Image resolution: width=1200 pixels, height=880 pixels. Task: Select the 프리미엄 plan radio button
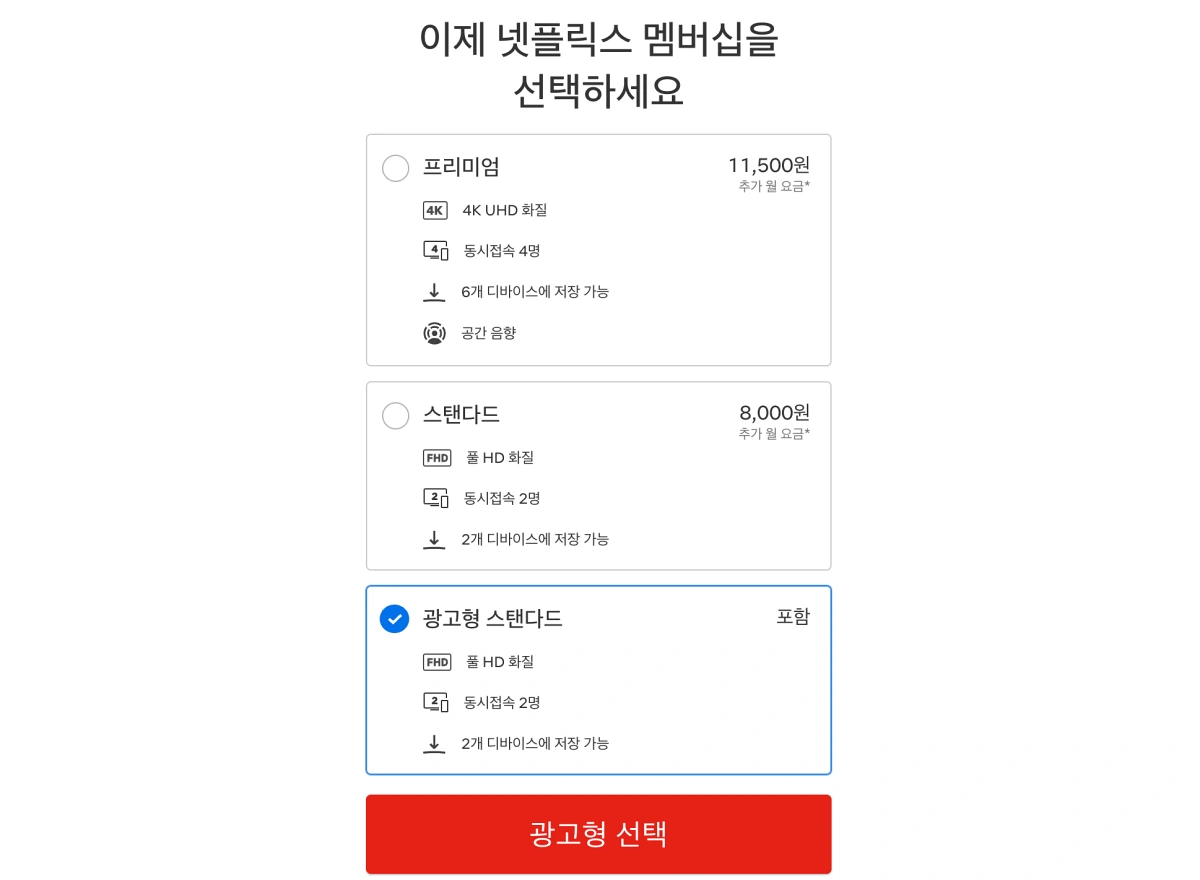[x=395, y=168]
